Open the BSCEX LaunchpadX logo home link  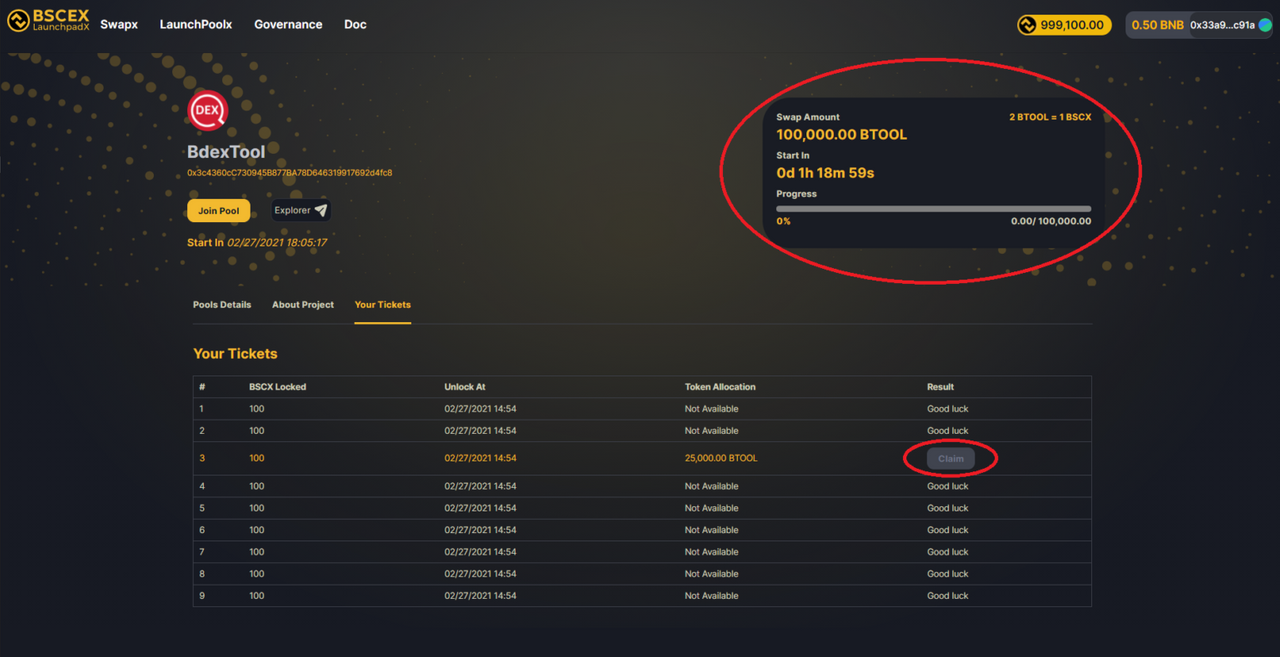coord(48,20)
